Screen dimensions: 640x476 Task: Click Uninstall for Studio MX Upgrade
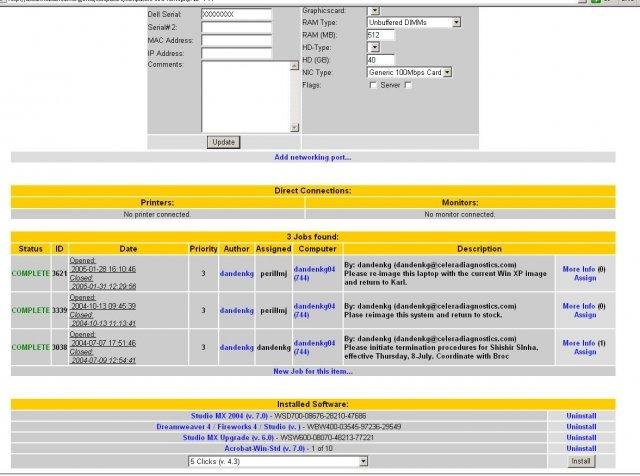[x=581, y=437]
